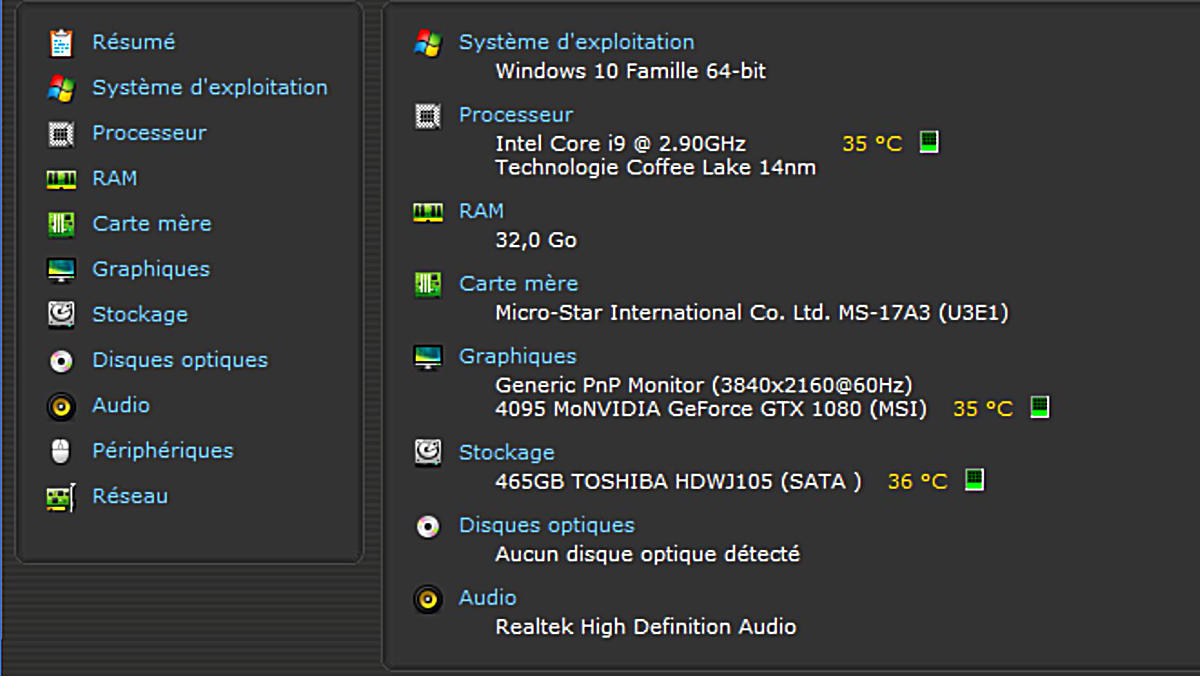Image resolution: width=1200 pixels, height=677 pixels.
Task: Click the NVIDIA GeForce GTX 1080 line
Action: pos(711,409)
